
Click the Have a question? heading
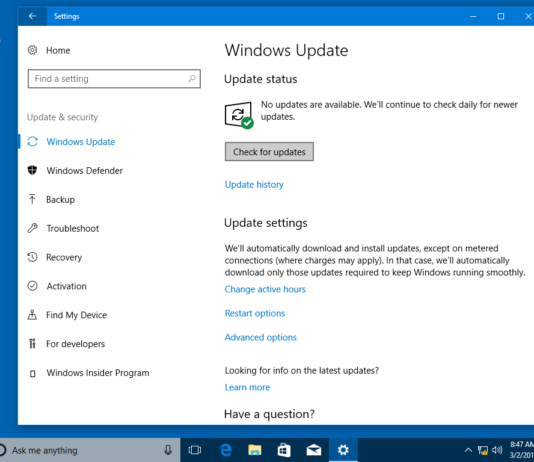269,414
